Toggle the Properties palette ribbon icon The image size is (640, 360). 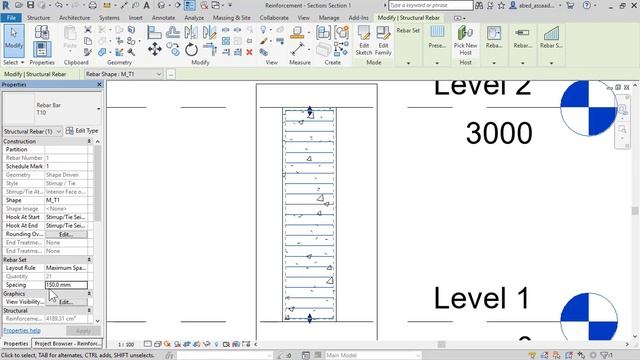tap(42, 50)
